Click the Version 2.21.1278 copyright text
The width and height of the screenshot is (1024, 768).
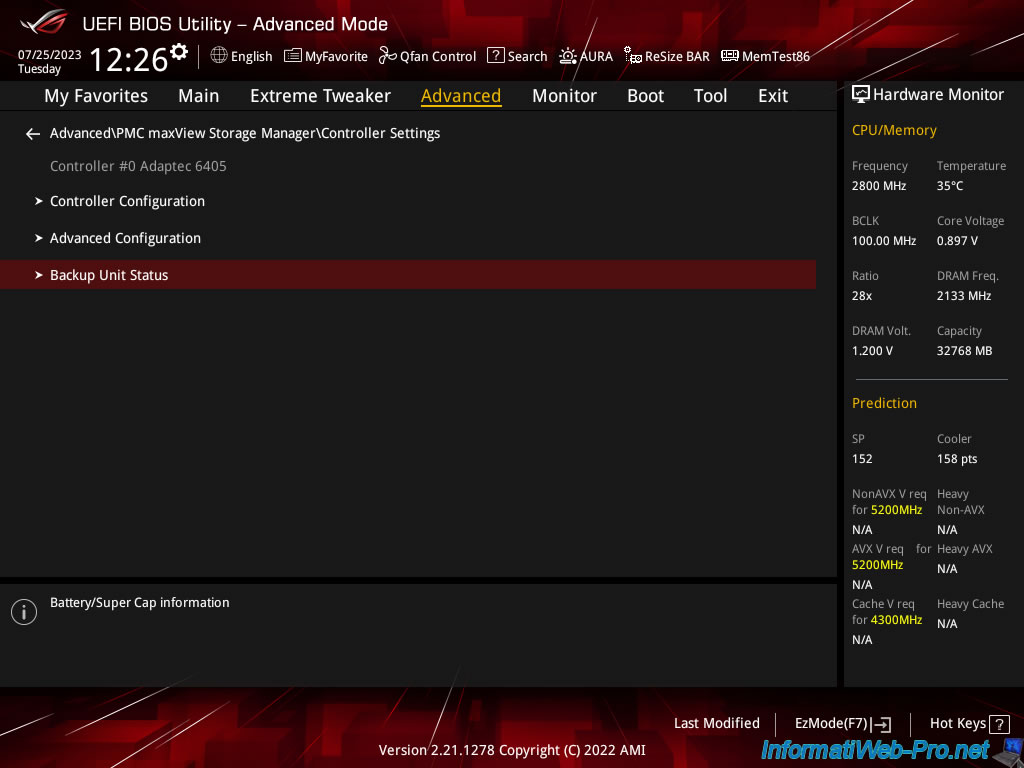512,750
